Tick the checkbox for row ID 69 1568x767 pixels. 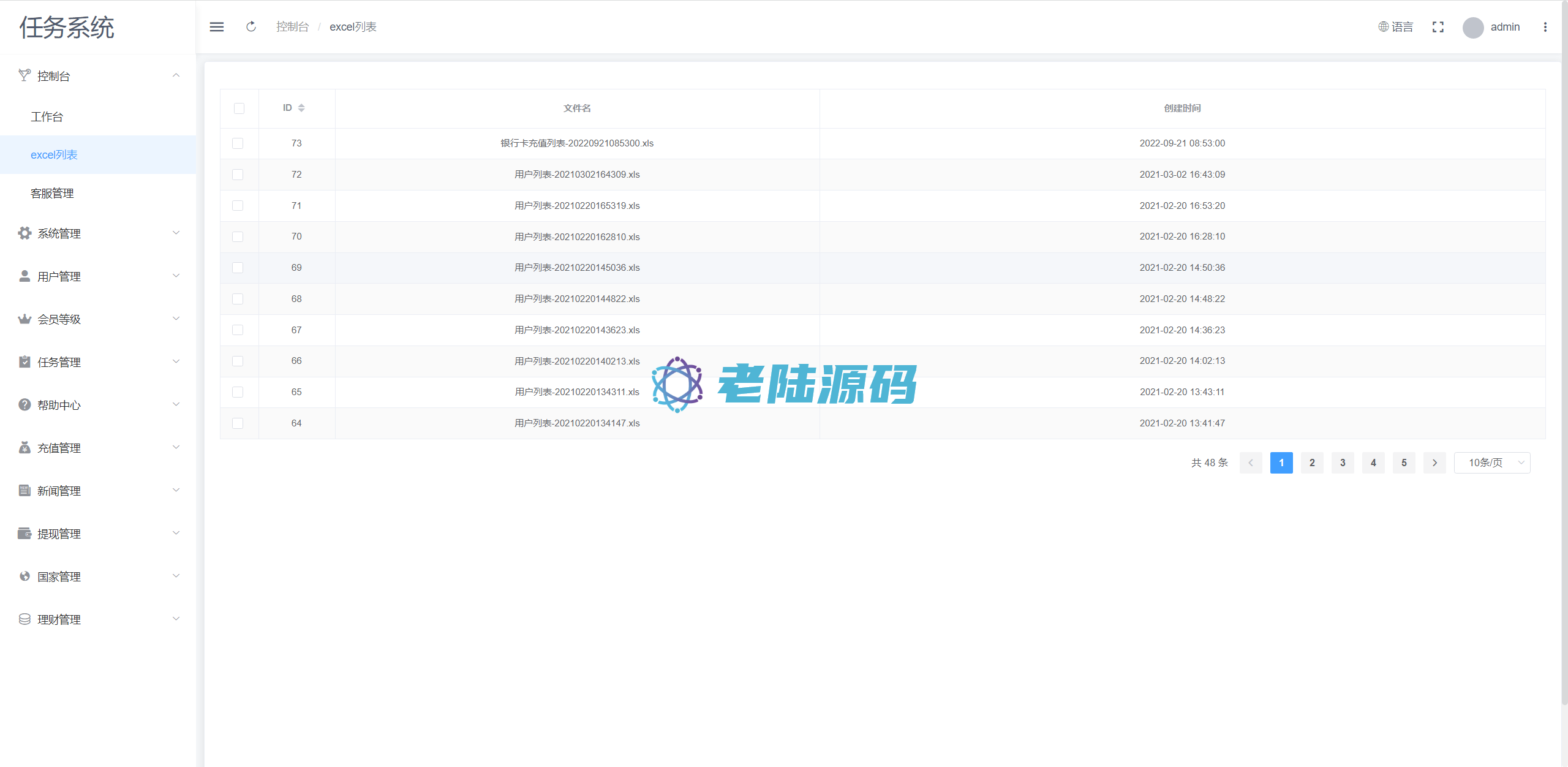[x=238, y=268]
